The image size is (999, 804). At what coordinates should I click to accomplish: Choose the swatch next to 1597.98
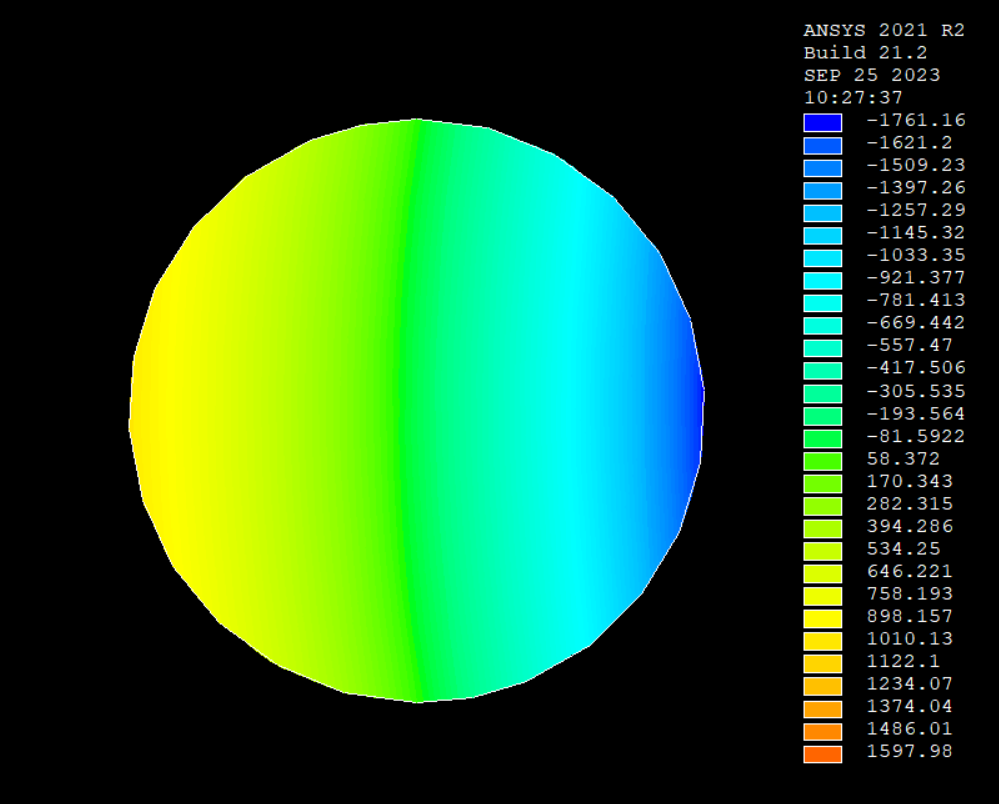click(x=823, y=754)
